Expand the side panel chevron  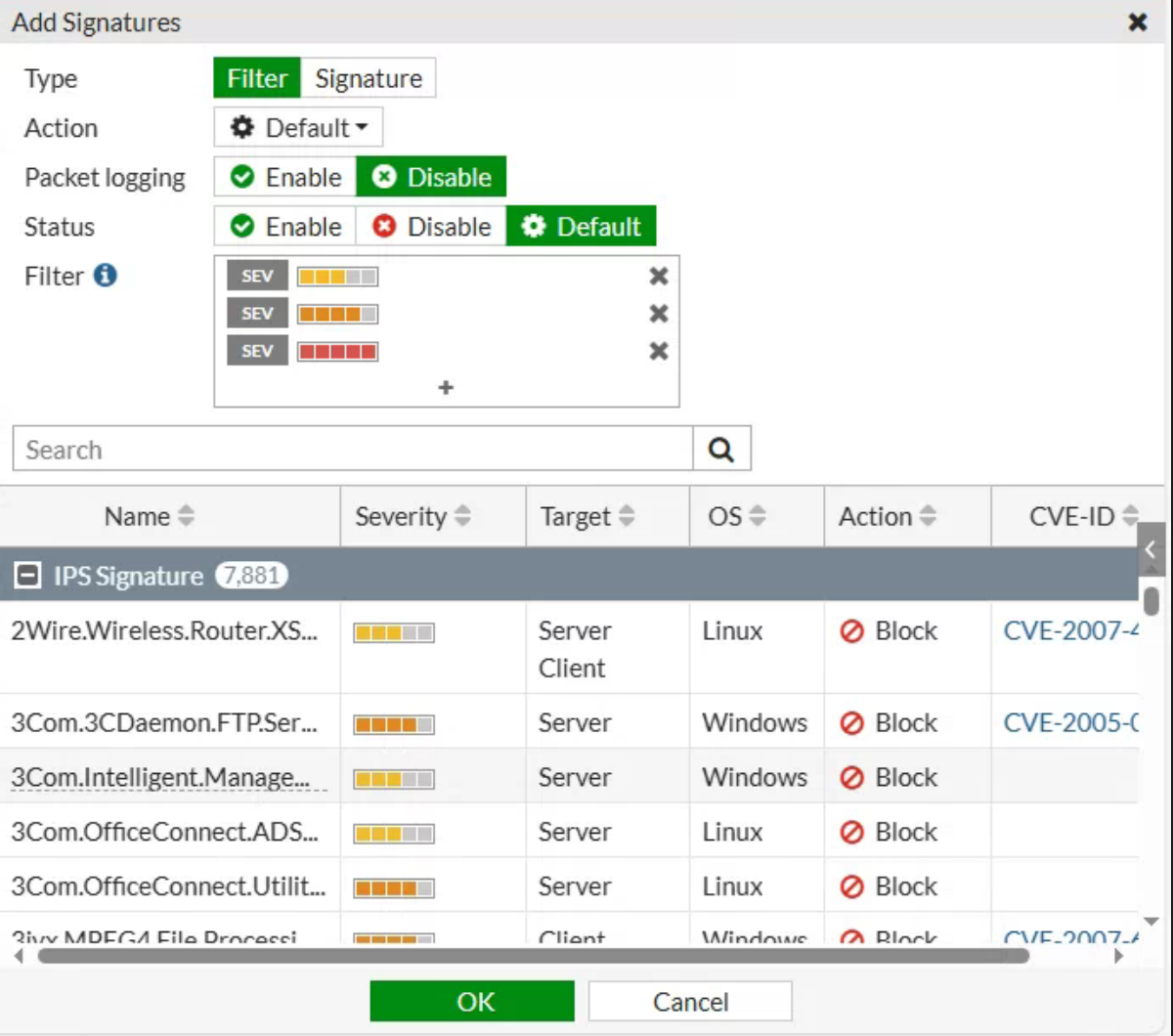pyautogui.click(x=1151, y=549)
